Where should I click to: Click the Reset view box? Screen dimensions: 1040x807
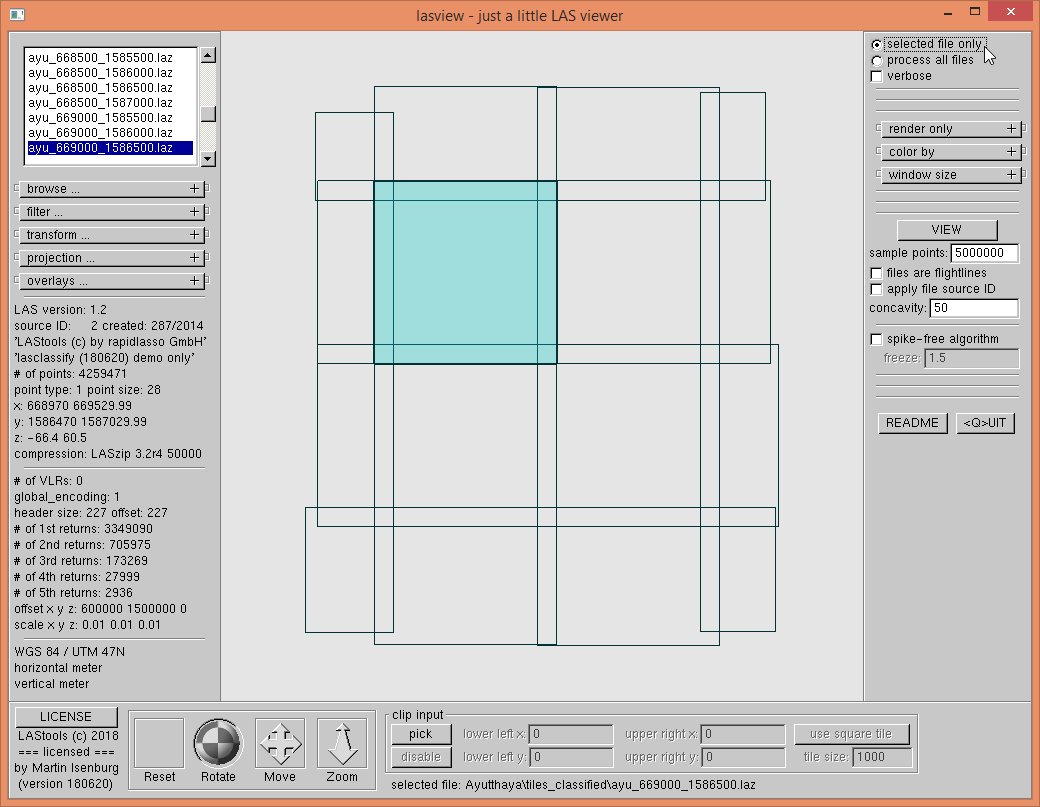pos(159,743)
